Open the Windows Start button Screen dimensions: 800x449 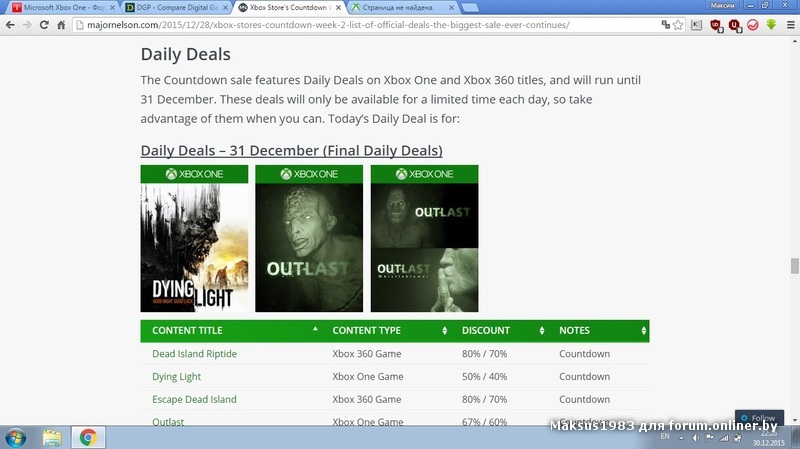tap(15, 438)
